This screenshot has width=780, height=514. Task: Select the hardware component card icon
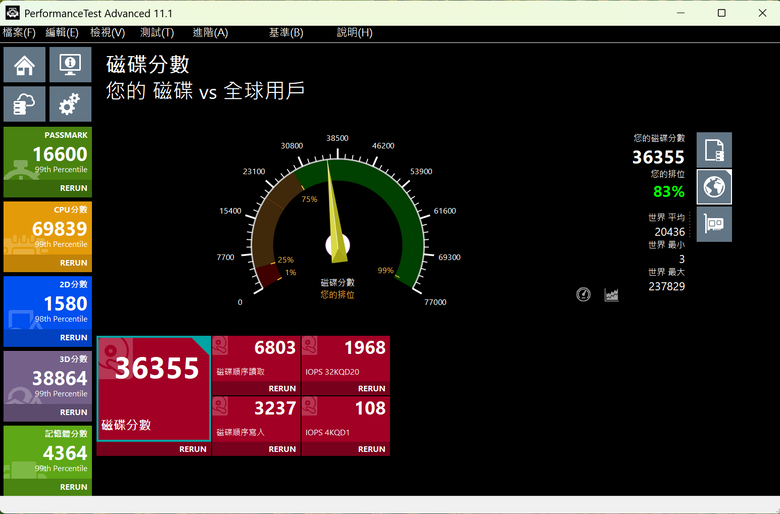[714, 224]
